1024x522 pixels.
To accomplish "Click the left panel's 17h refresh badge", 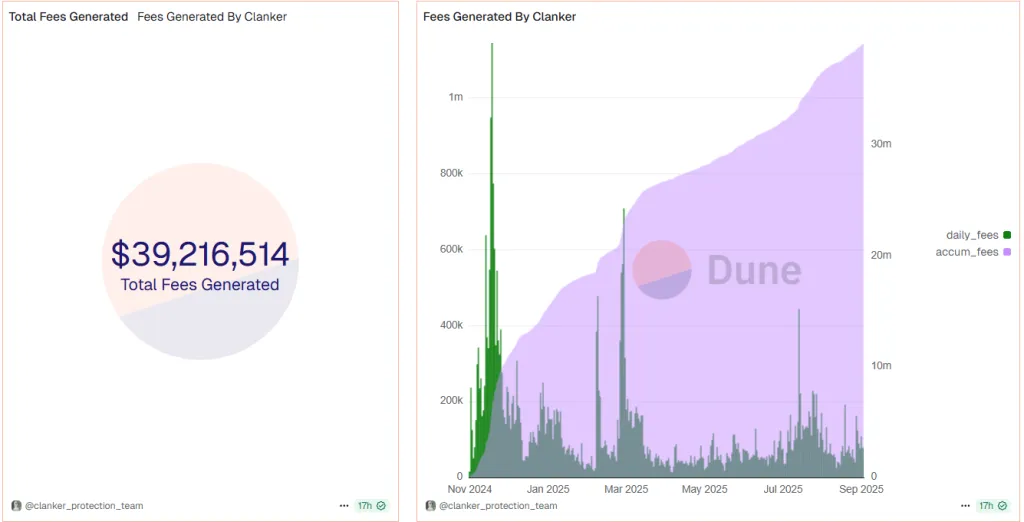I will pos(372,506).
